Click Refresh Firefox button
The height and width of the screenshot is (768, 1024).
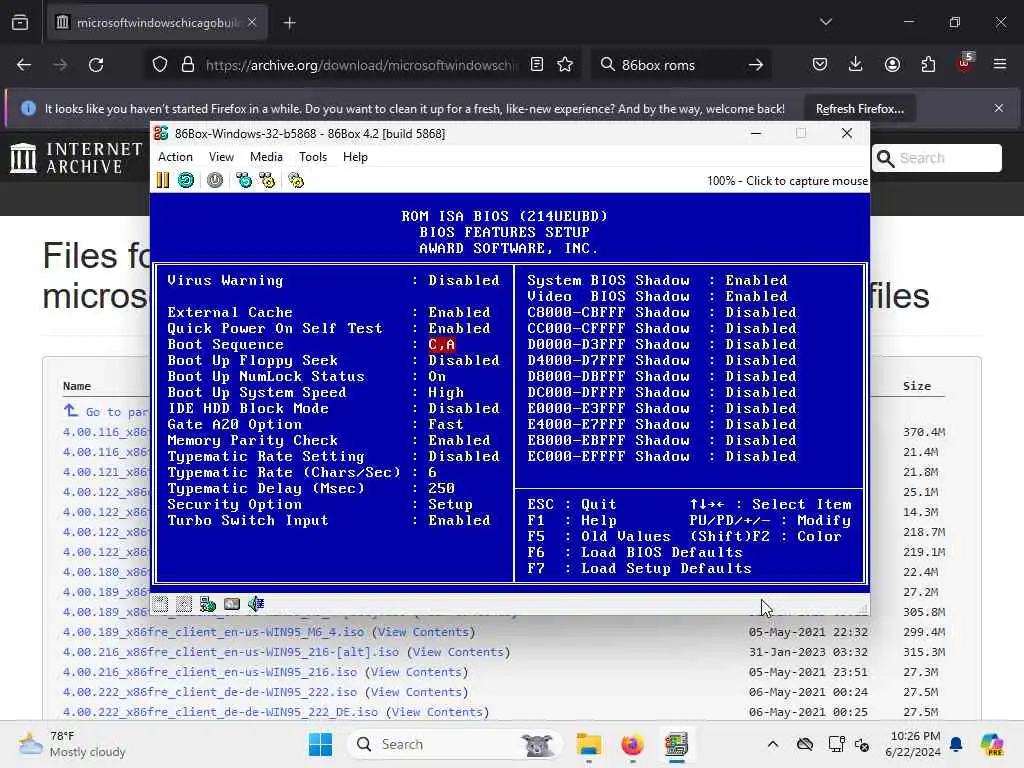(x=859, y=109)
